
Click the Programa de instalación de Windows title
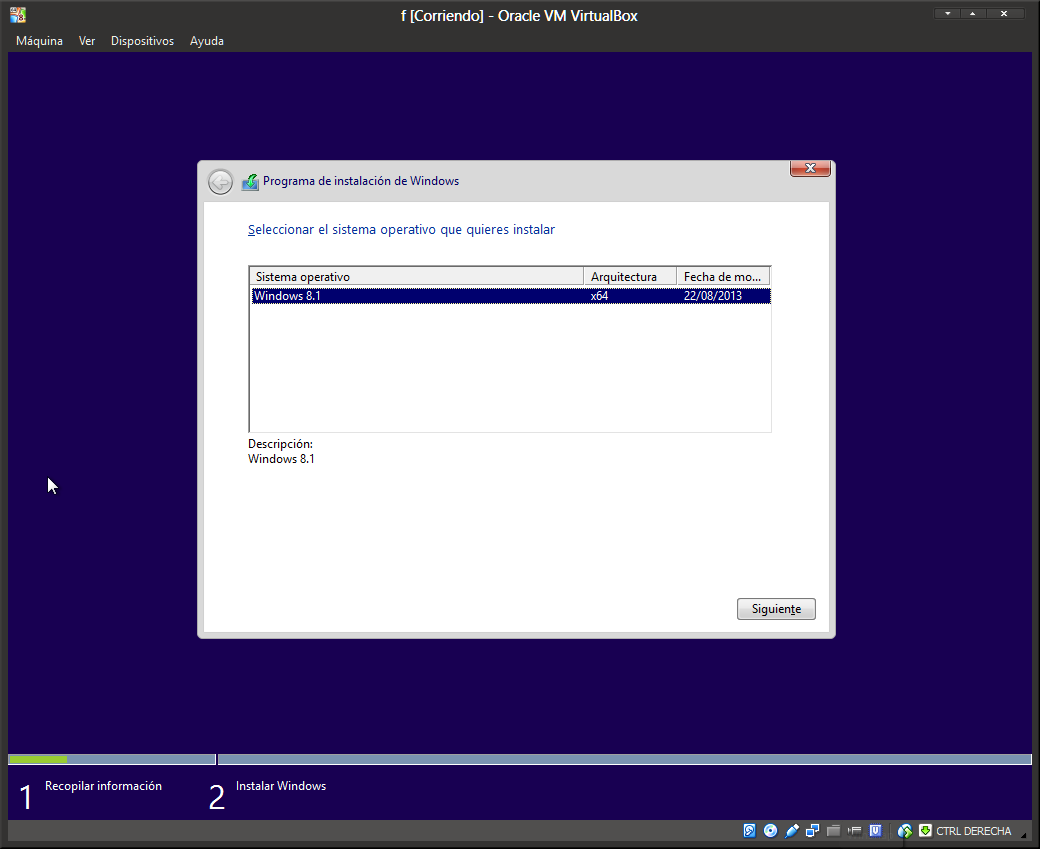361,181
